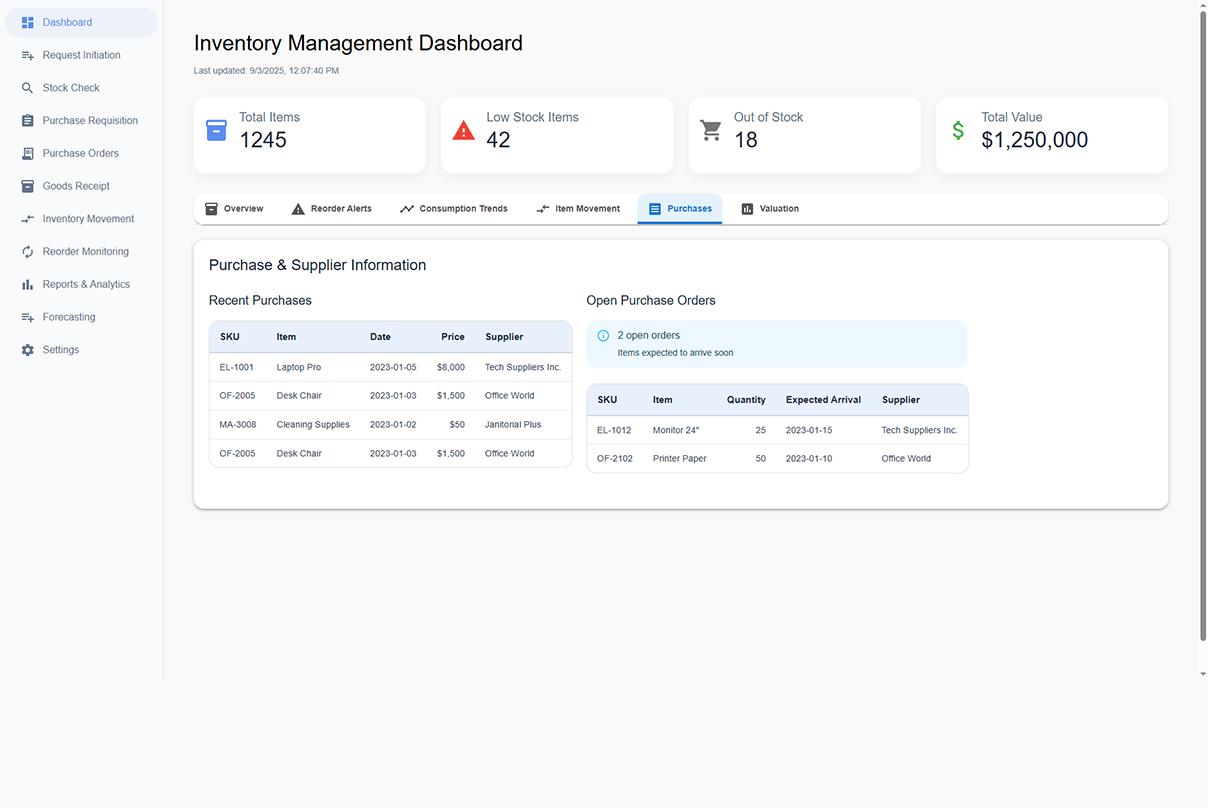Click the Quantity column header
The image size is (1208, 808).
(x=746, y=400)
